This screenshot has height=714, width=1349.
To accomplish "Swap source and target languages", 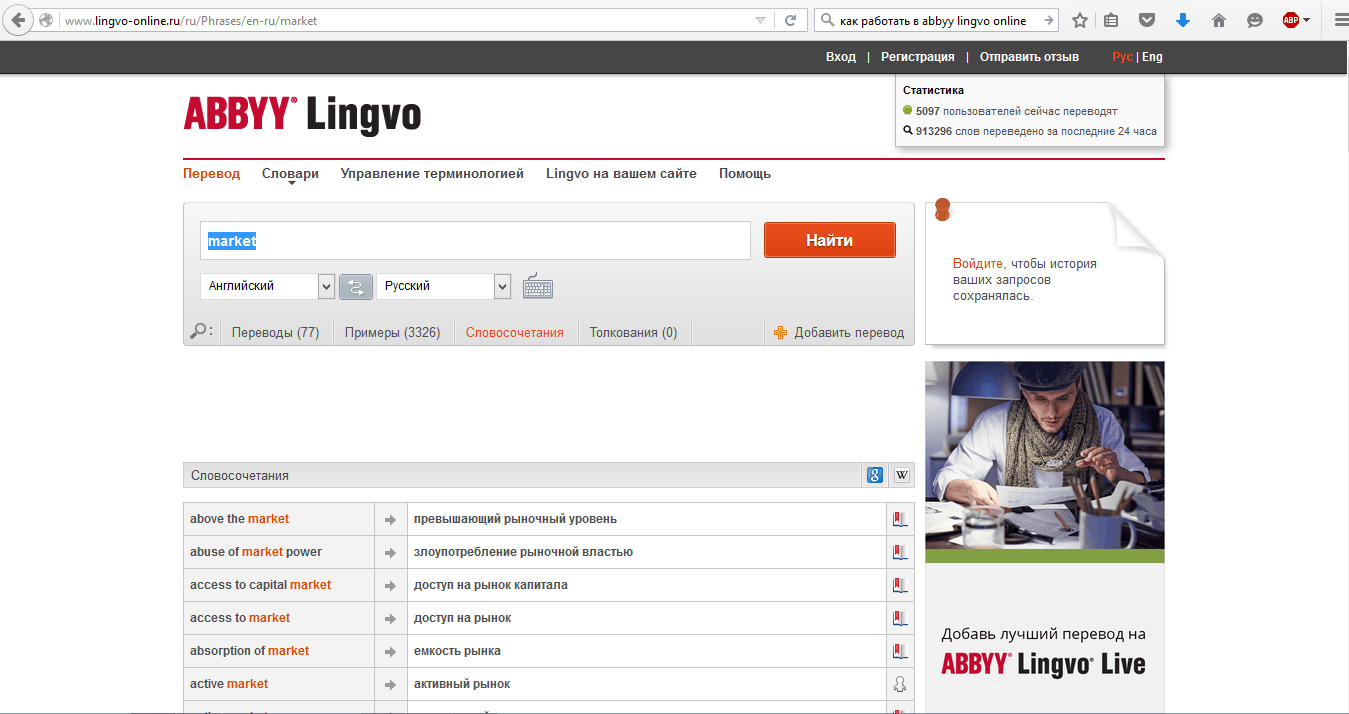I will pos(356,287).
